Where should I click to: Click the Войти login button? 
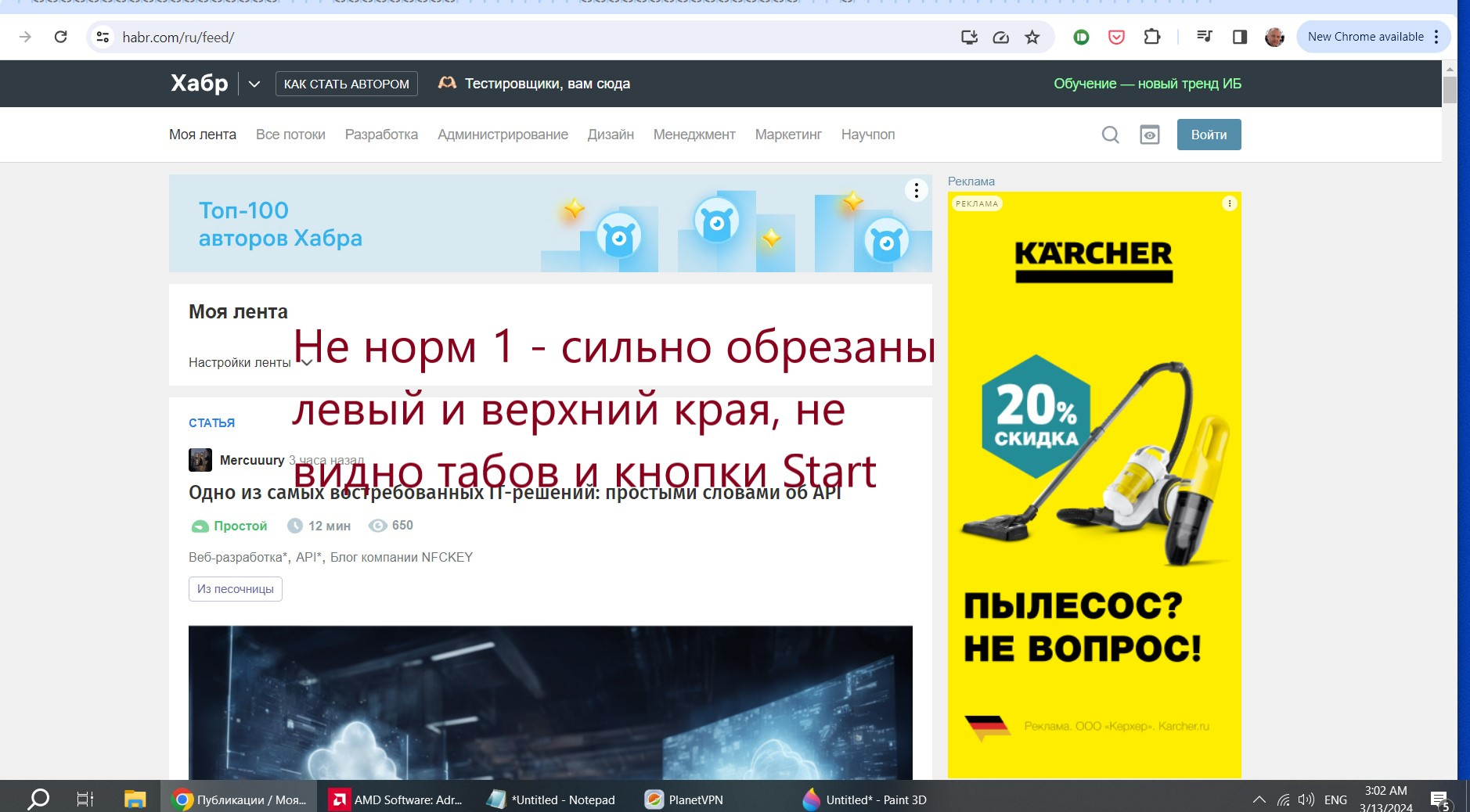click(x=1209, y=135)
